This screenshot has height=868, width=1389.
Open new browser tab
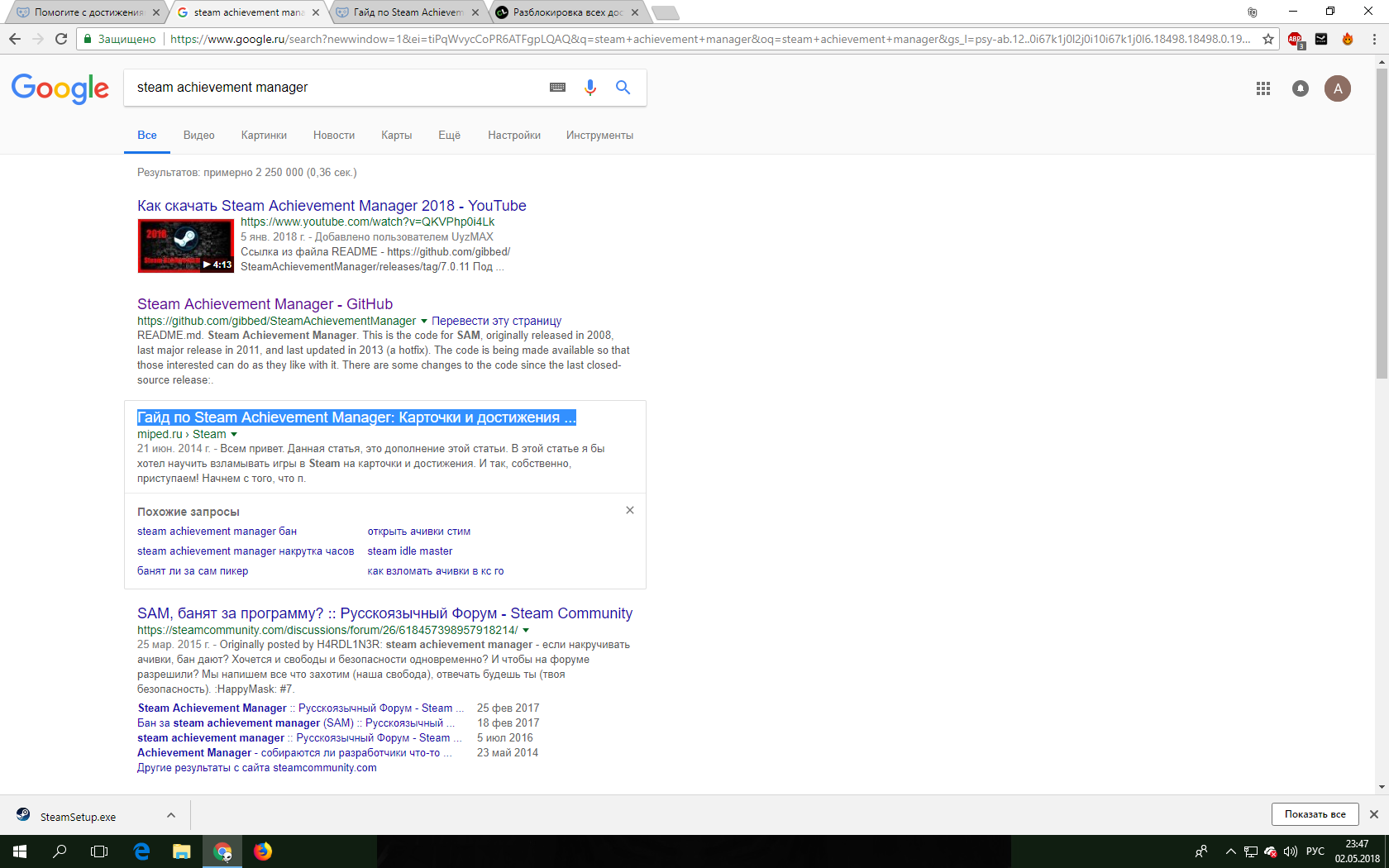pyautogui.click(x=665, y=12)
